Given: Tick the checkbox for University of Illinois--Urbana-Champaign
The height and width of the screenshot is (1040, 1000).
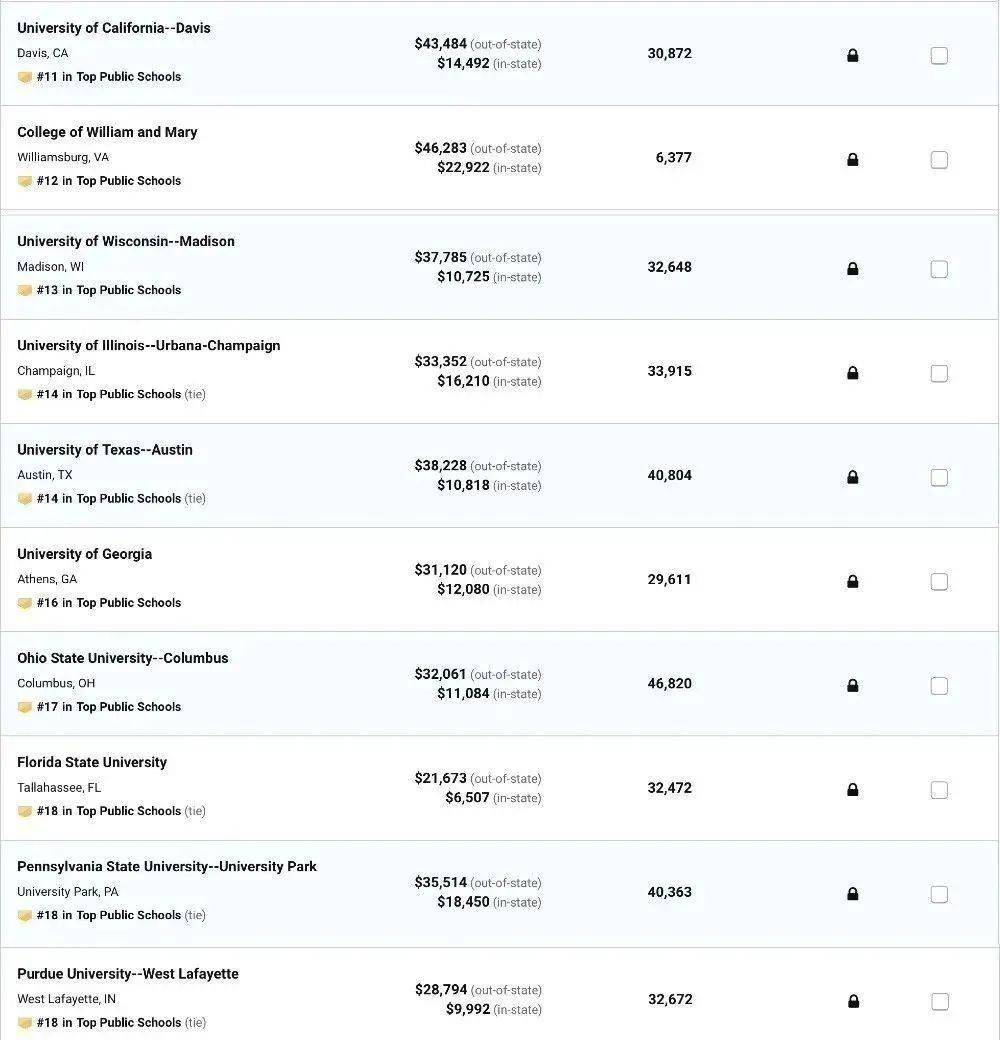Looking at the screenshot, I should coord(939,373).
